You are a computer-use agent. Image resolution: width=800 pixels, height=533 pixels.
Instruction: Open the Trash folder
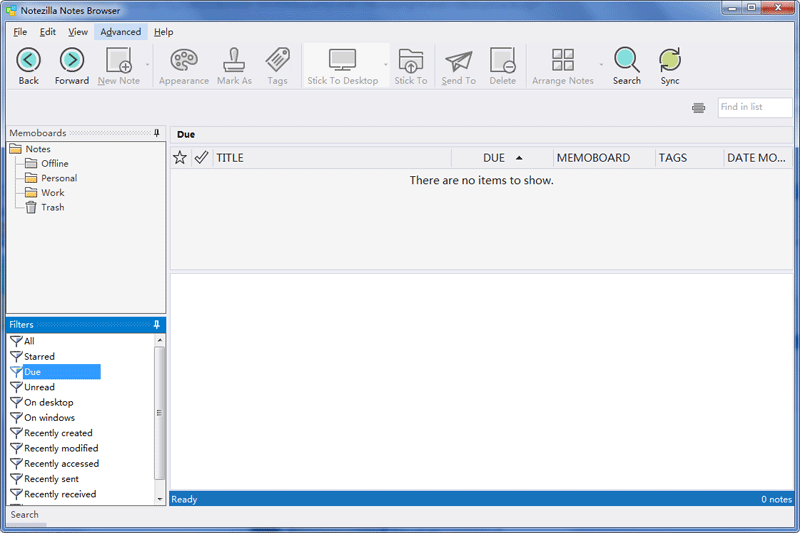53,207
